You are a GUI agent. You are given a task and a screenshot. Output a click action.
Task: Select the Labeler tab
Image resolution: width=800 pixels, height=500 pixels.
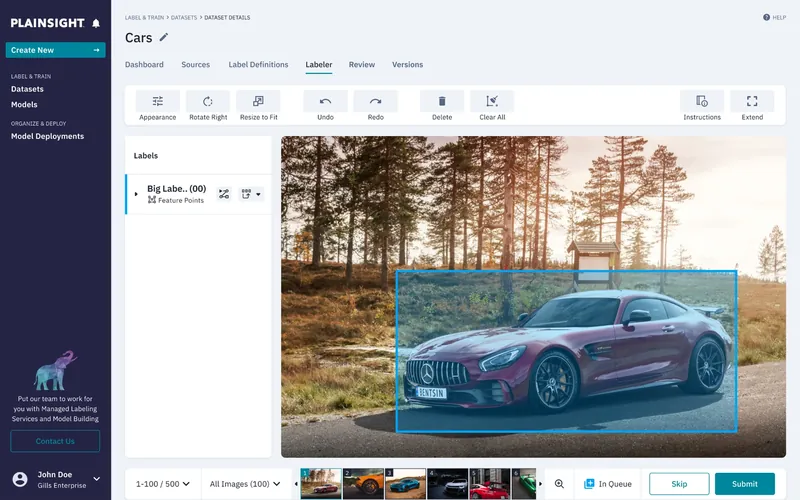pos(319,65)
